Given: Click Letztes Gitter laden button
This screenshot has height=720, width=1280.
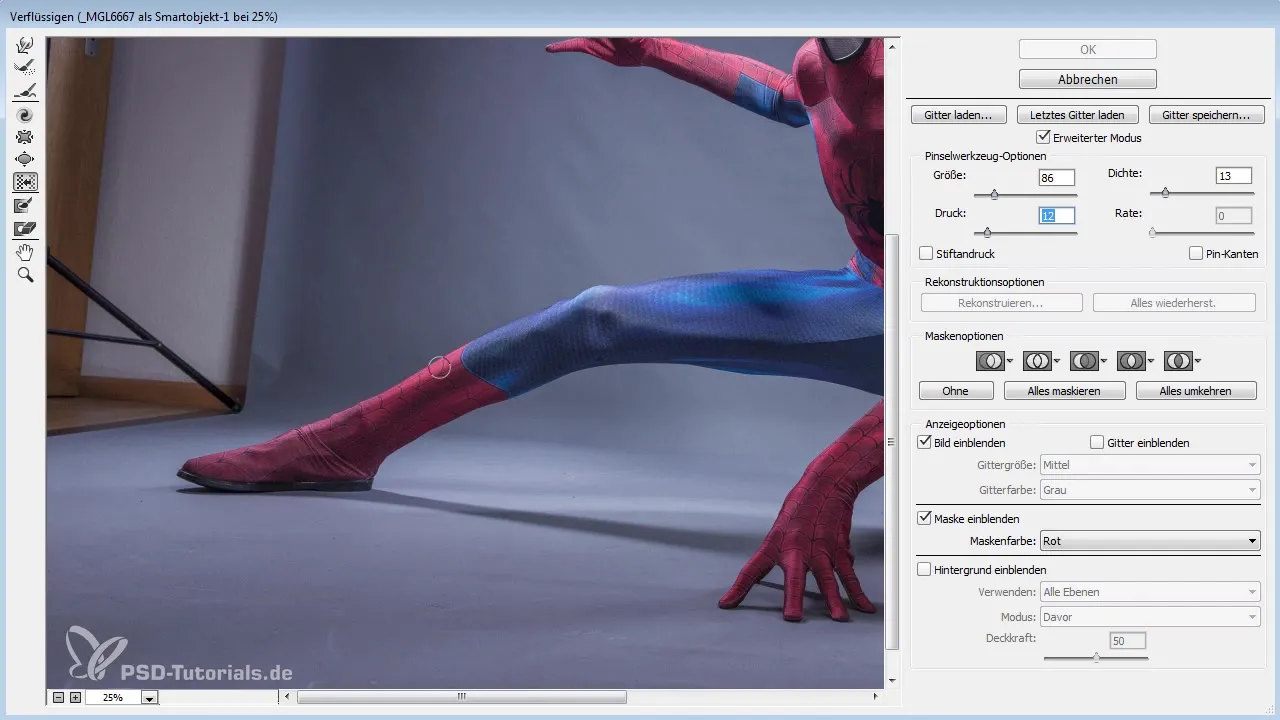Looking at the screenshot, I should [1077, 115].
